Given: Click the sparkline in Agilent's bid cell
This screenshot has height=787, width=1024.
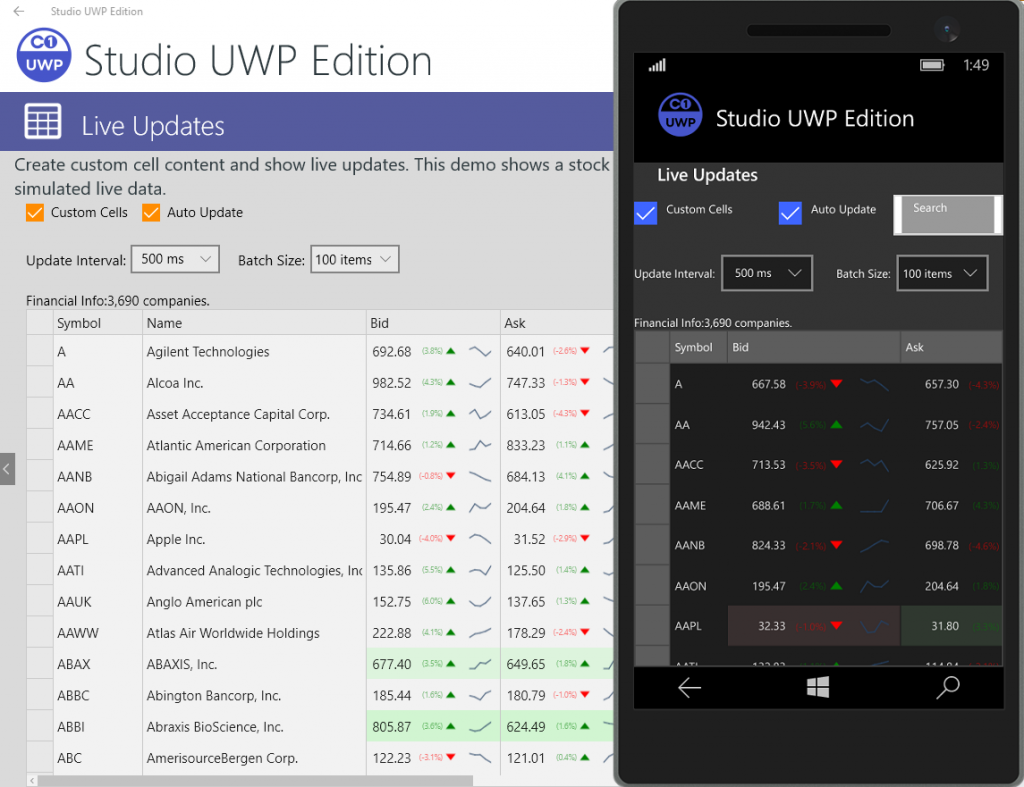Looking at the screenshot, I should 480,351.
